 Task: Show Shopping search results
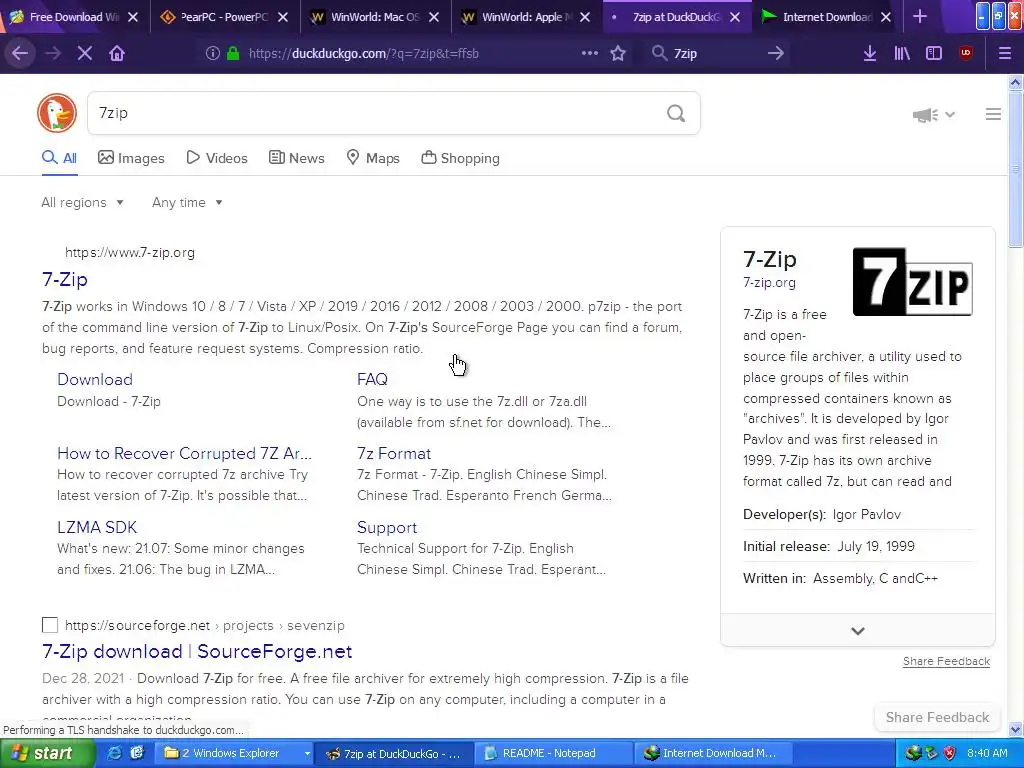pyautogui.click(x=460, y=158)
